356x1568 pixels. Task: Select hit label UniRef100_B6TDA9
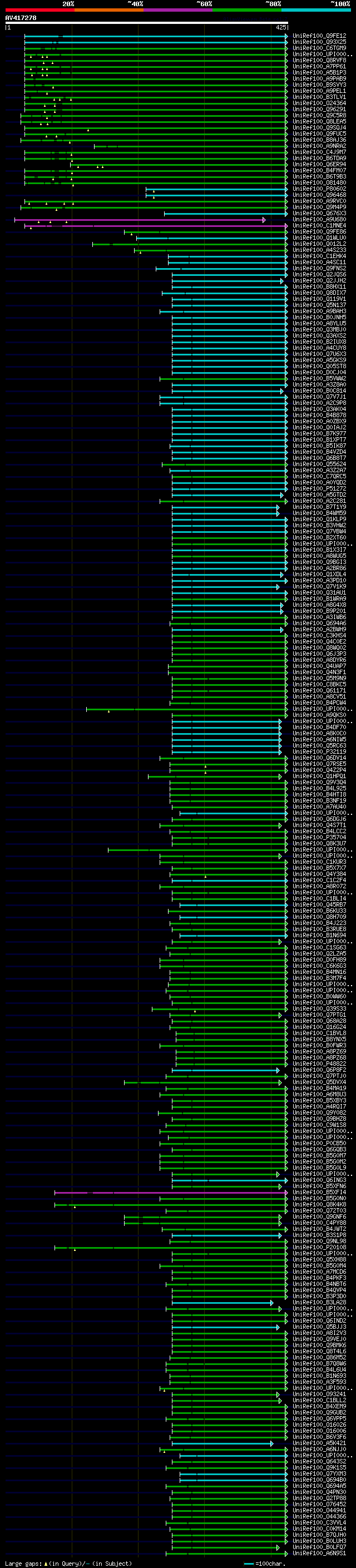319,159
